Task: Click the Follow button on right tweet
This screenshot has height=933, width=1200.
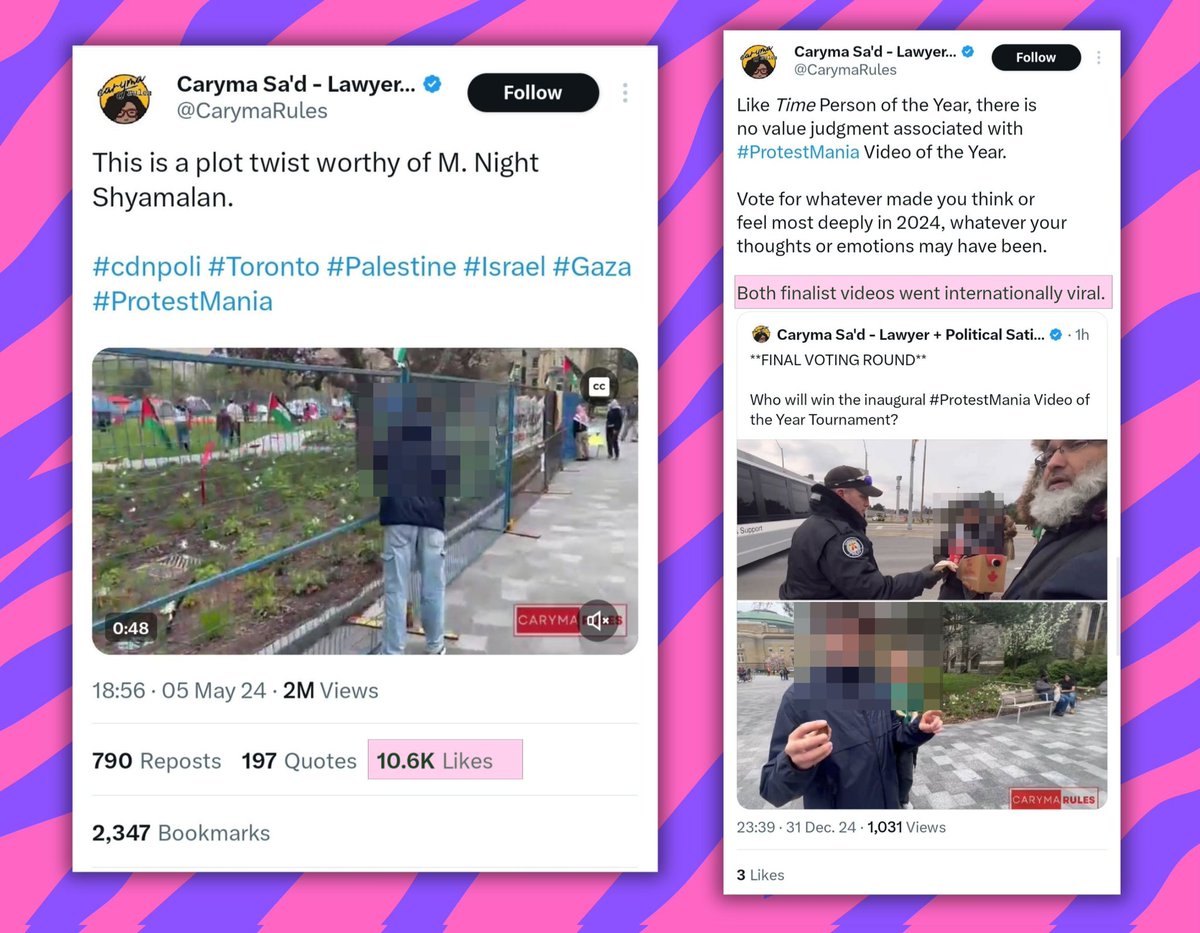Action: tap(1036, 58)
